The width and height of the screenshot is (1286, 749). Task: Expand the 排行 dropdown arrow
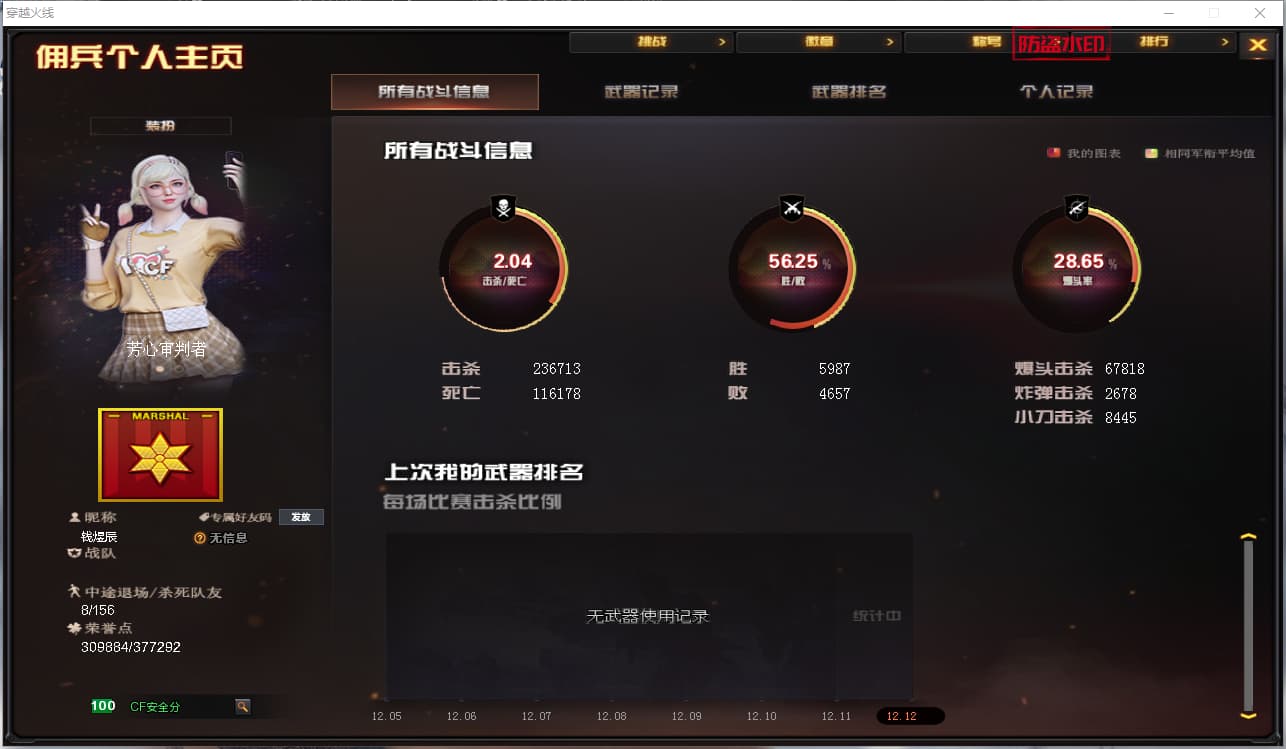click(1225, 42)
